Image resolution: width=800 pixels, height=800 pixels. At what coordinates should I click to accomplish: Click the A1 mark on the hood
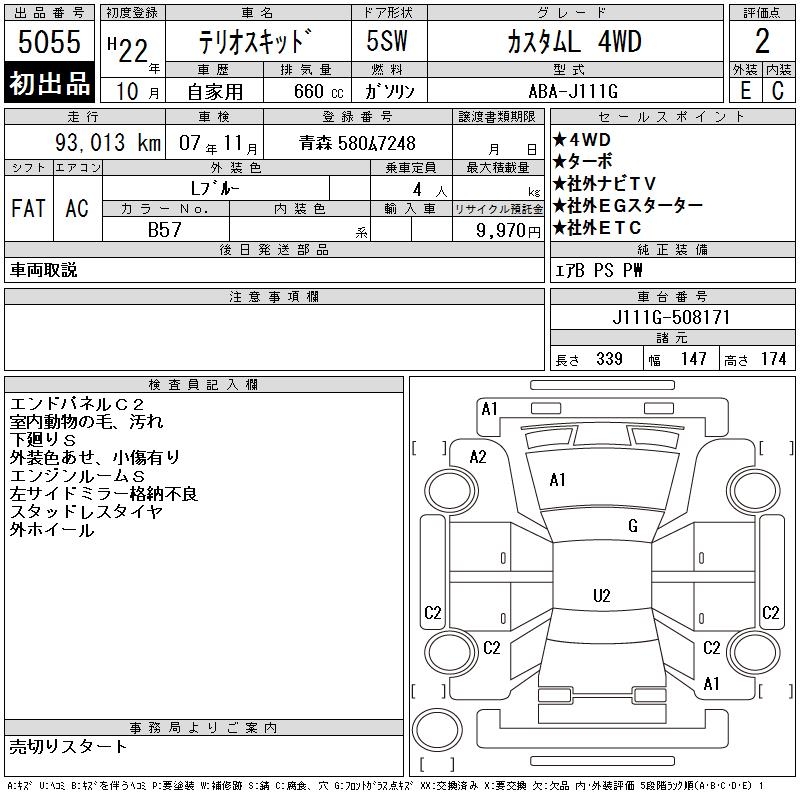coord(557,480)
